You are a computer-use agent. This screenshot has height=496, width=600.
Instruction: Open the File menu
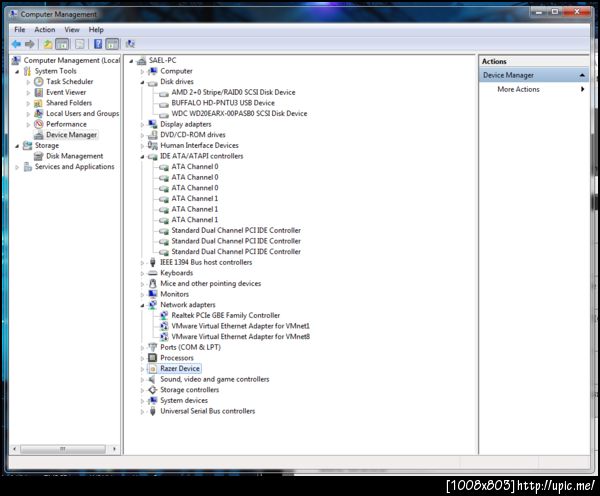(x=20, y=29)
